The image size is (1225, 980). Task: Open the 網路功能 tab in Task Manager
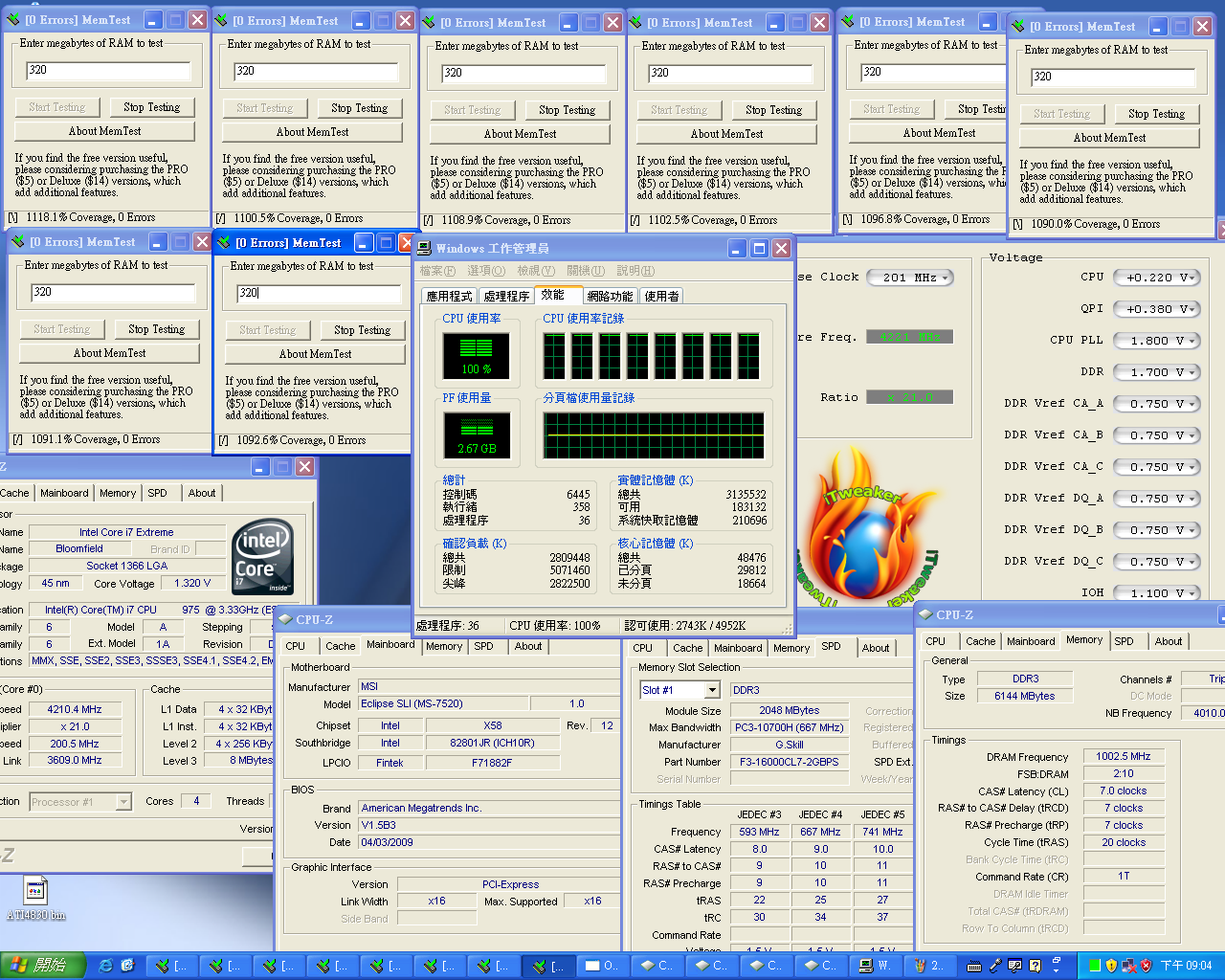tap(610, 297)
